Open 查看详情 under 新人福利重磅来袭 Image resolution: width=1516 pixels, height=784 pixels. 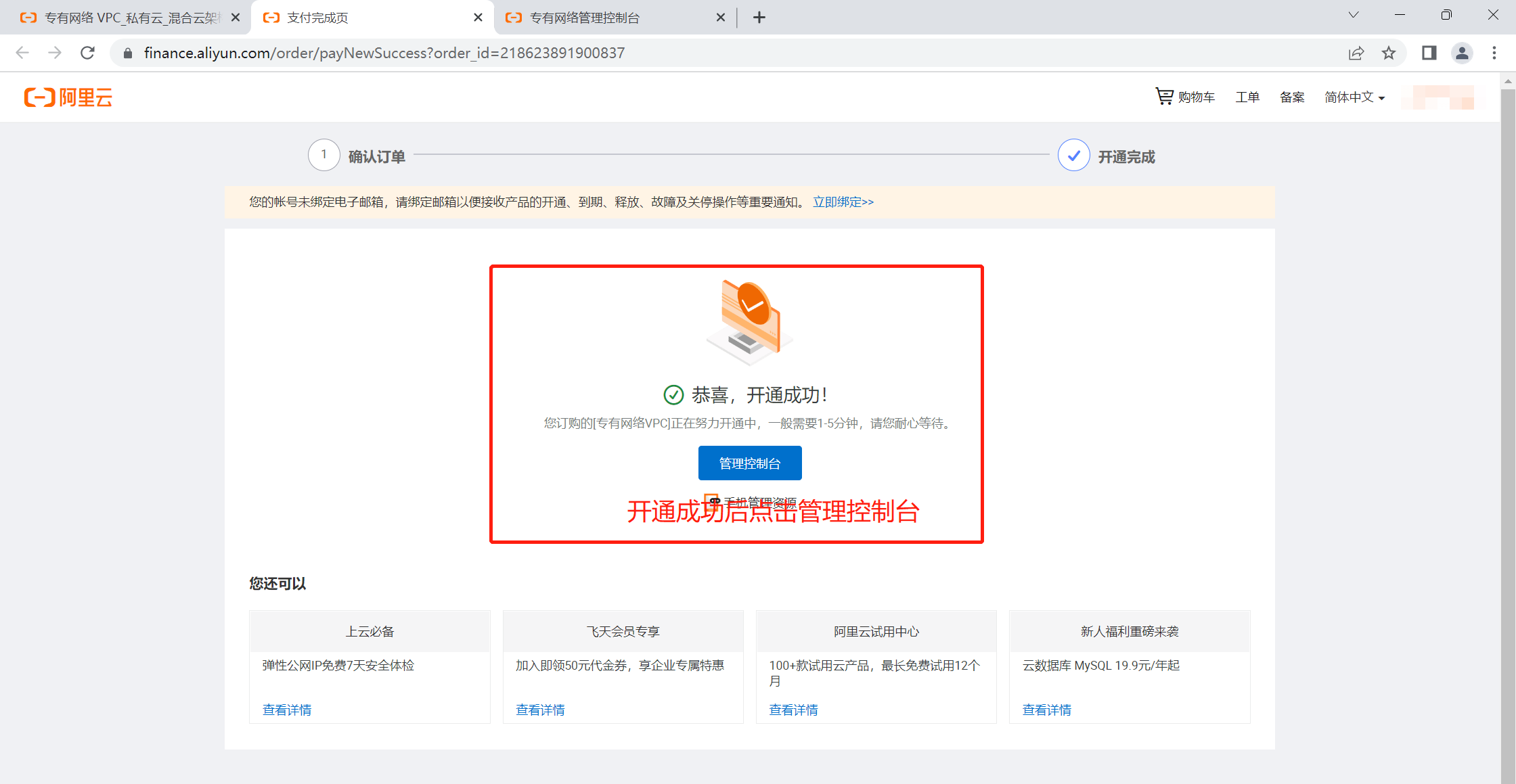(1046, 710)
